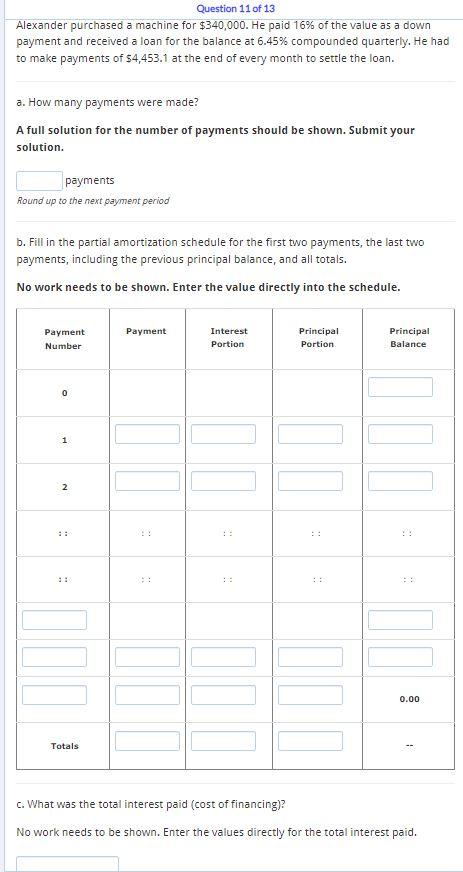Select Interest Portion field in row 2
463x872 pixels.
(223, 481)
